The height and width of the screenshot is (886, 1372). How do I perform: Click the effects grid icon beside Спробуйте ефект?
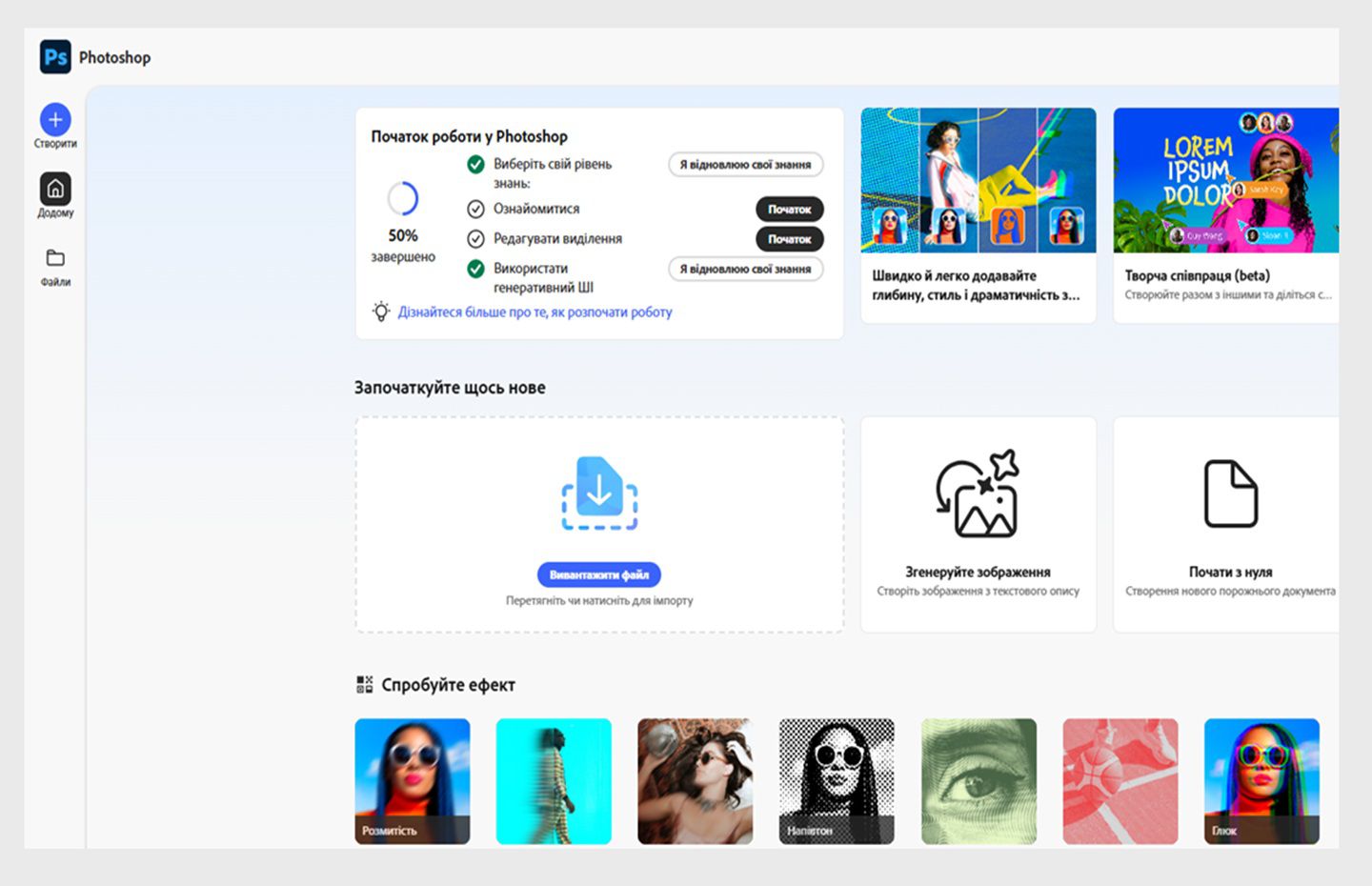(363, 683)
